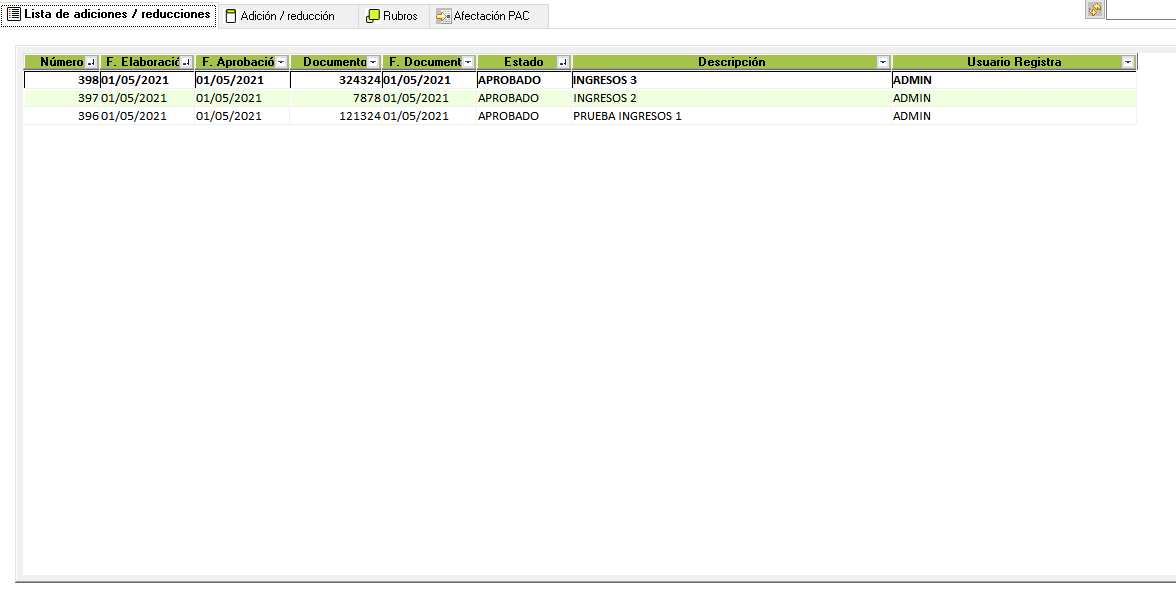Expand the F. Aprobación column filter arrow
1176x591 pixels.
coord(281,63)
